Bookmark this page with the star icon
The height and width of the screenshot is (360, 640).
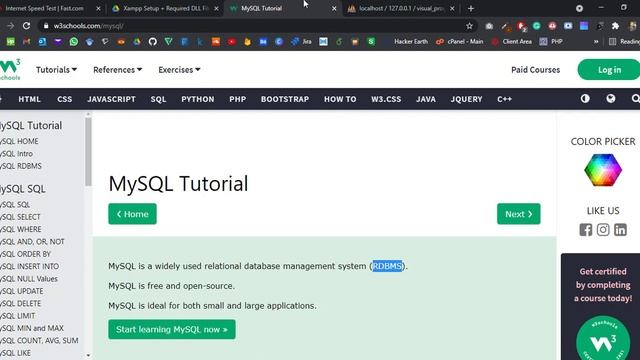pyautogui.click(x=469, y=26)
